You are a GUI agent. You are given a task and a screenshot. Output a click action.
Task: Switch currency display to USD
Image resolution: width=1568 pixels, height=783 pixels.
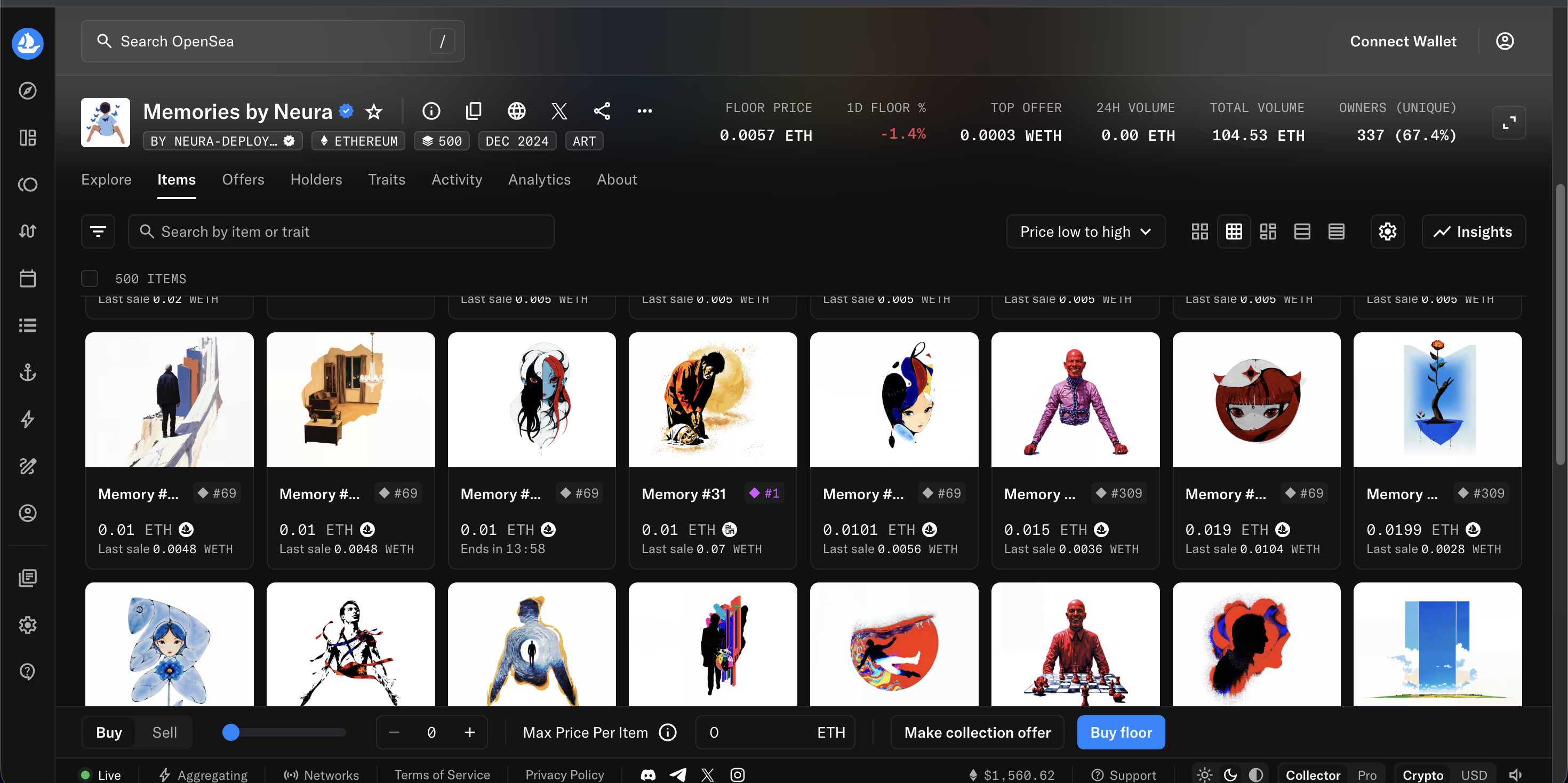click(1474, 774)
